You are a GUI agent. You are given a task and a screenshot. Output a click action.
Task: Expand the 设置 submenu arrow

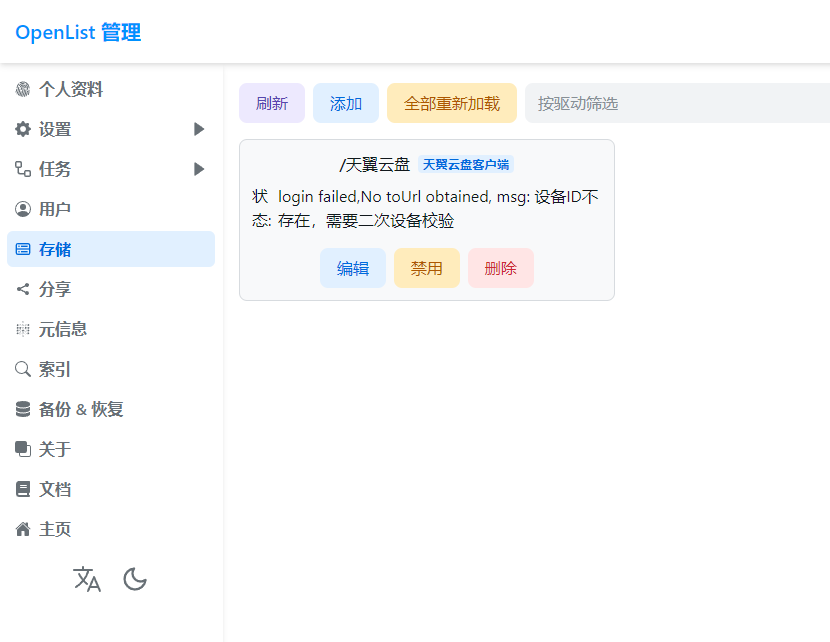click(x=199, y=129)
